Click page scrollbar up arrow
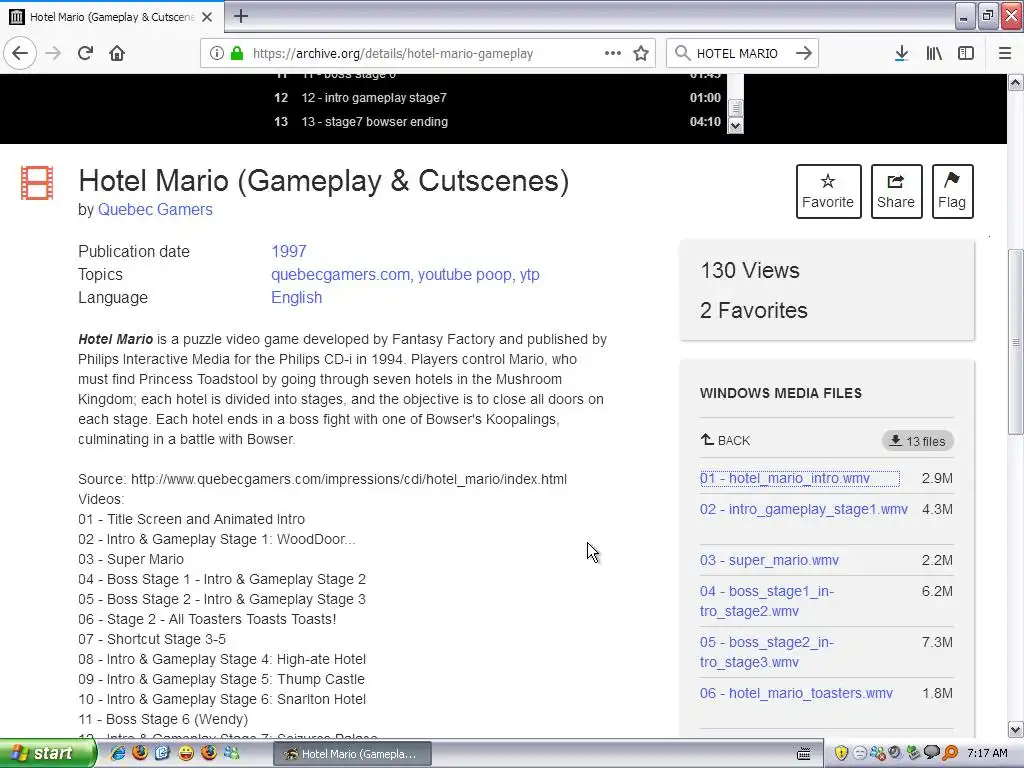1024x768 pixels. [1016, 82]
